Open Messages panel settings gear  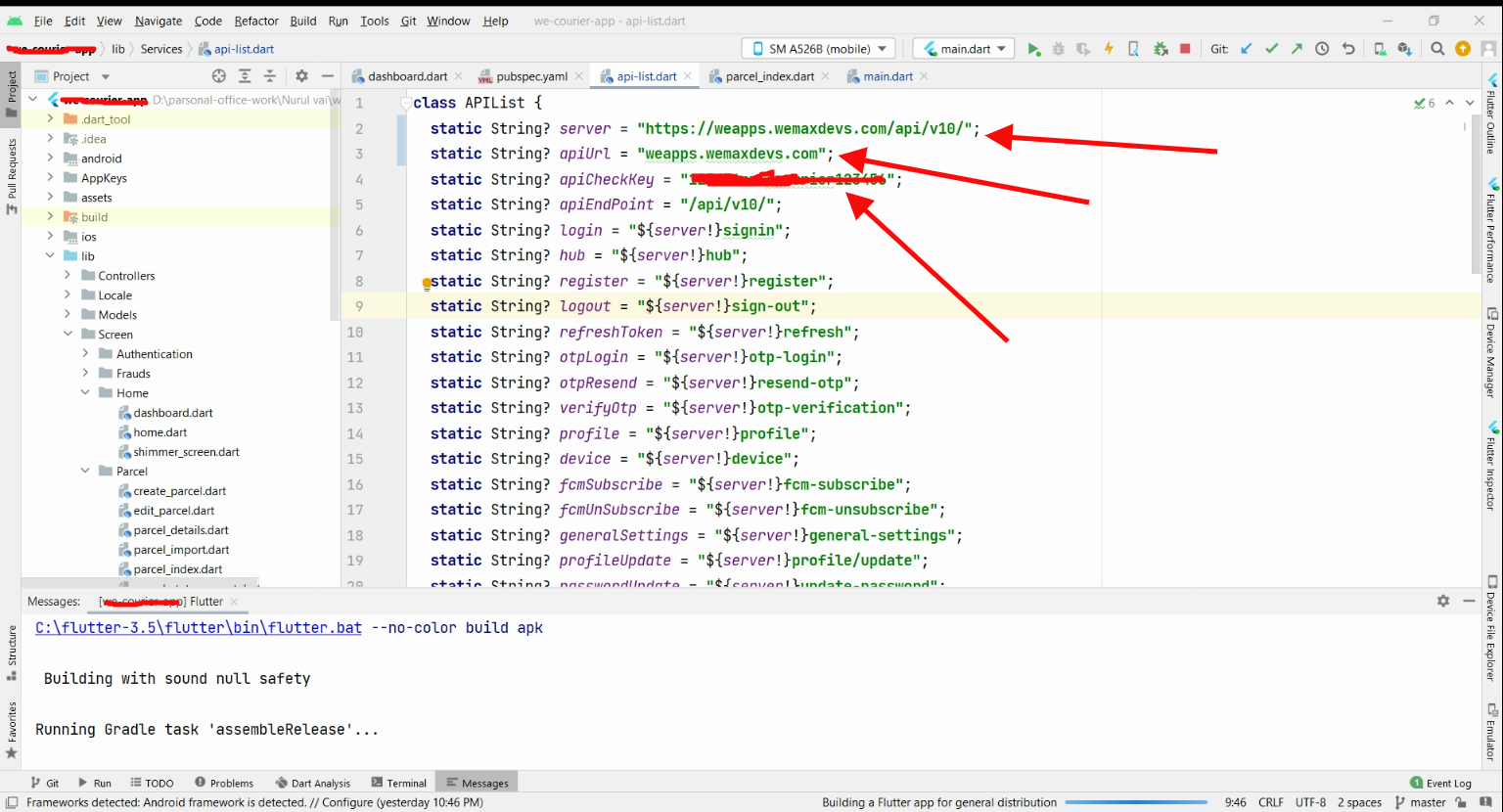click(x=1443, y=601)
